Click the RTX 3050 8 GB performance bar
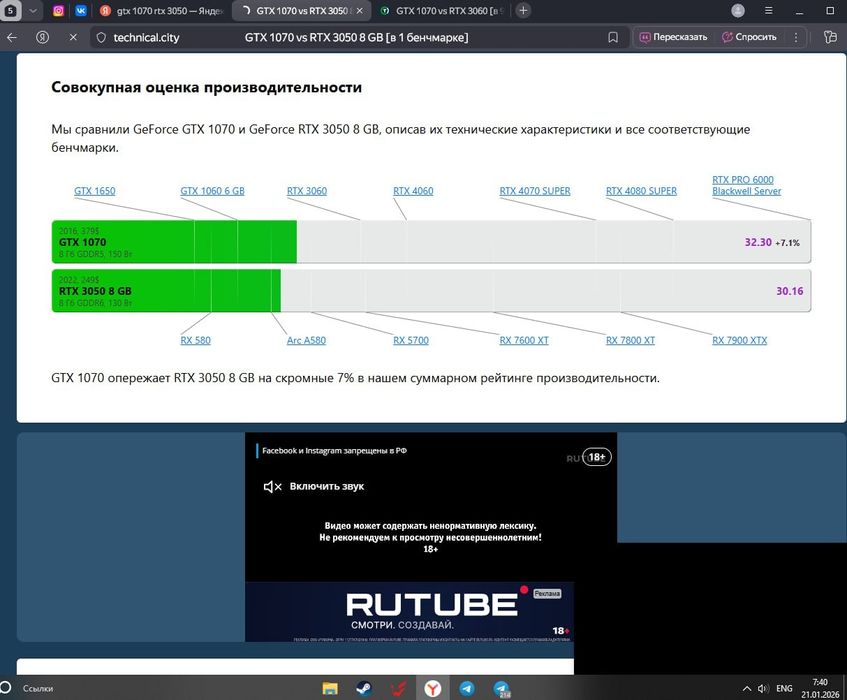 click(166, 291)
